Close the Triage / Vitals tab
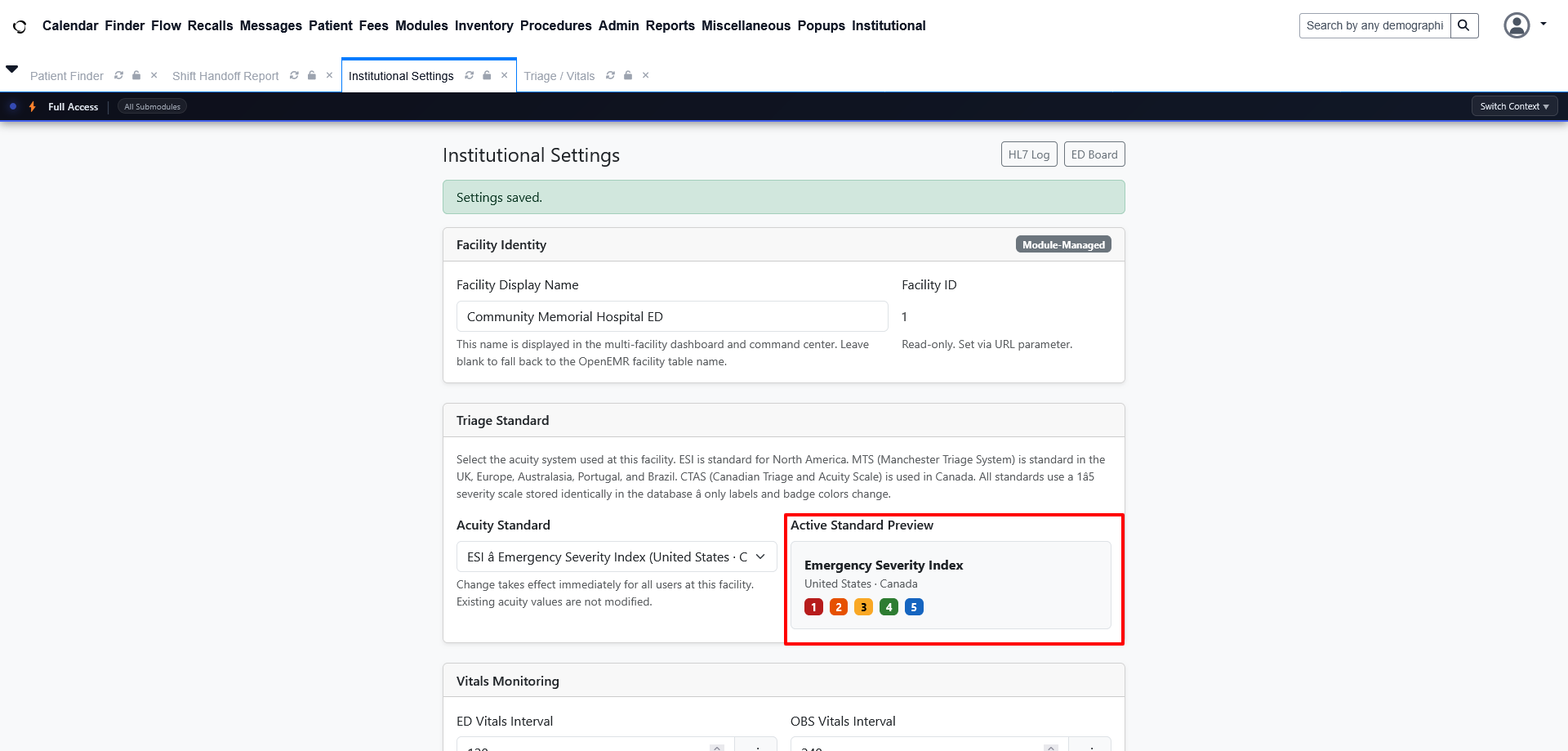This screenshot has width=1568, height=751. click(645, 75)
